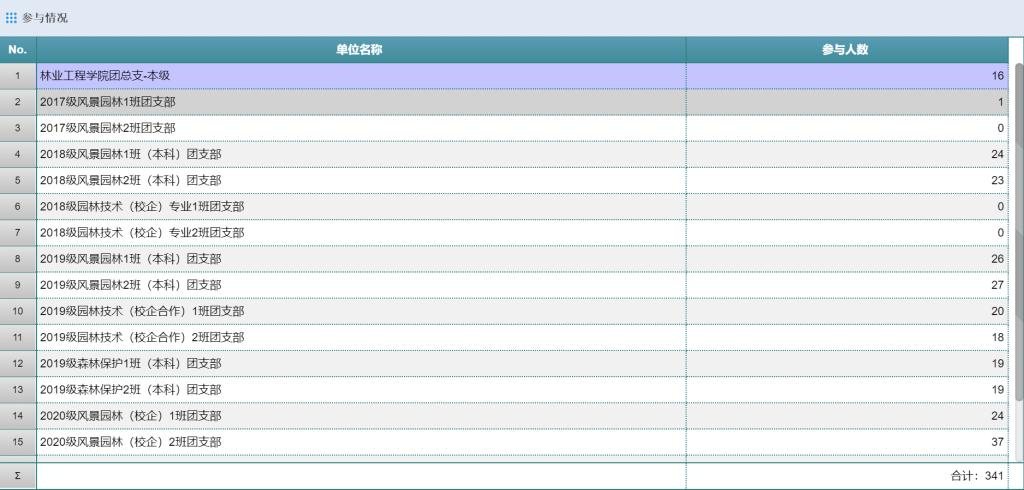Sort by the 单位名称 column header

(360, 50)
